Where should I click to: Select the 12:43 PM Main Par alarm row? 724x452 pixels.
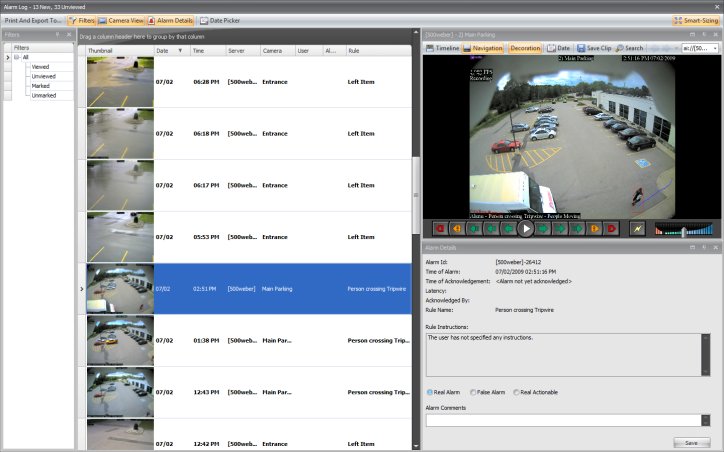[x=249, y=392]
